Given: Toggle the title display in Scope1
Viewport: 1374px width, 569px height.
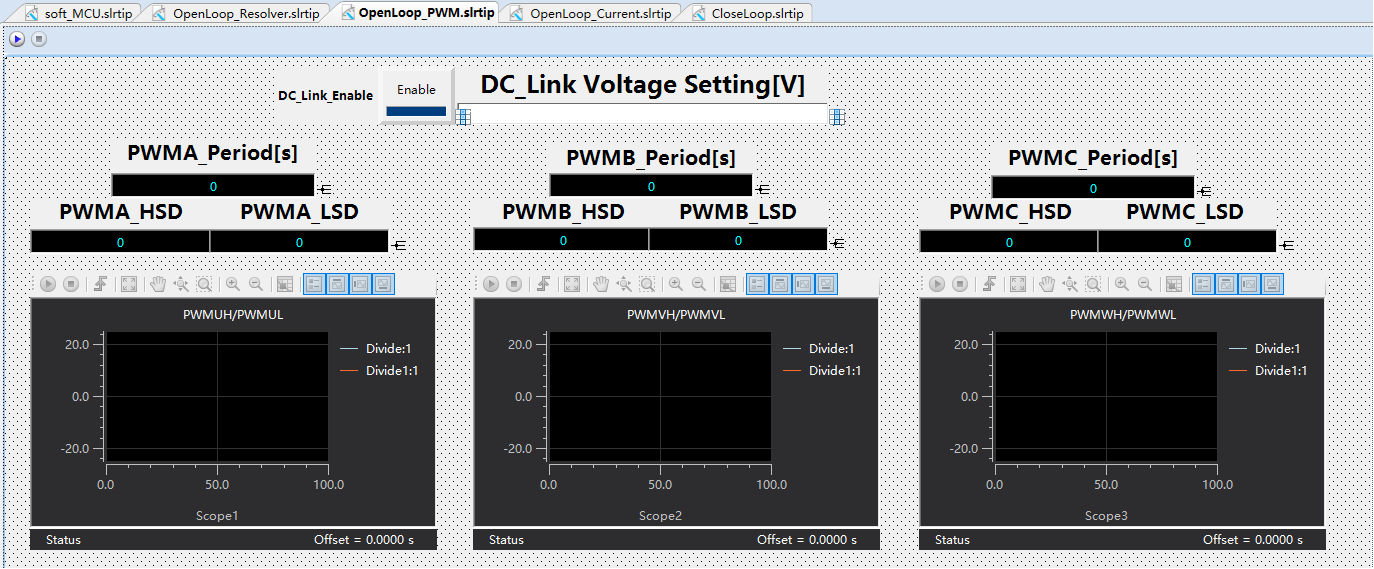Looking at the screenshot, I should pyautogui.click(x=337, y=284).
